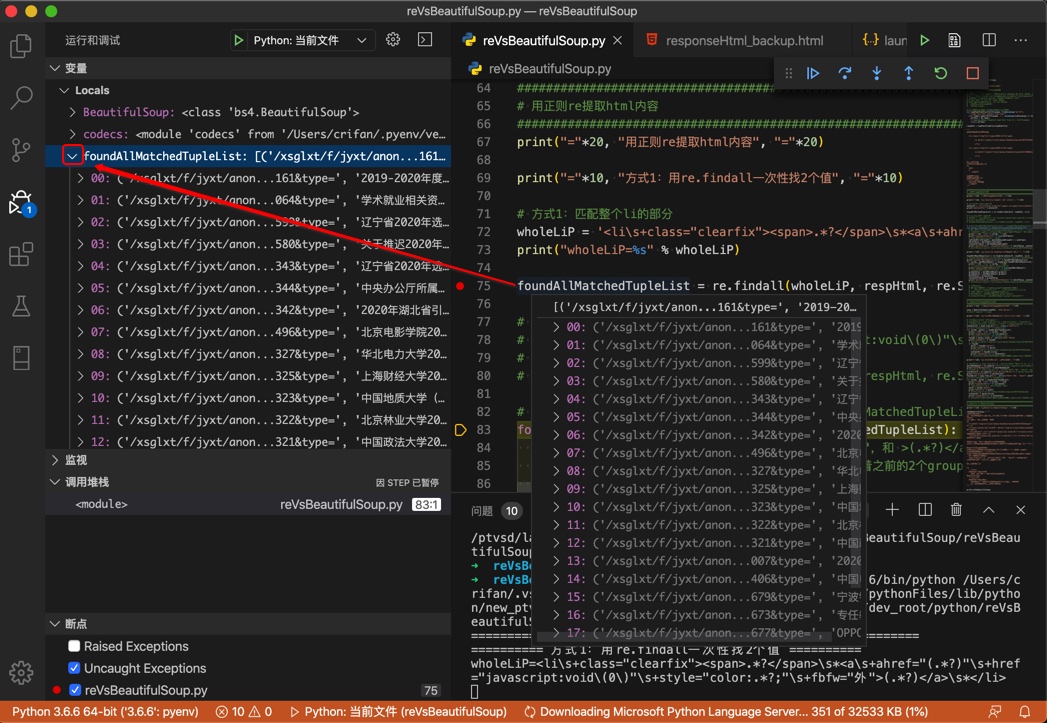
Task: Uncheck the reVsBeautifulSoup.py breakpoint checkbox
Action: [x=75, y=690]
